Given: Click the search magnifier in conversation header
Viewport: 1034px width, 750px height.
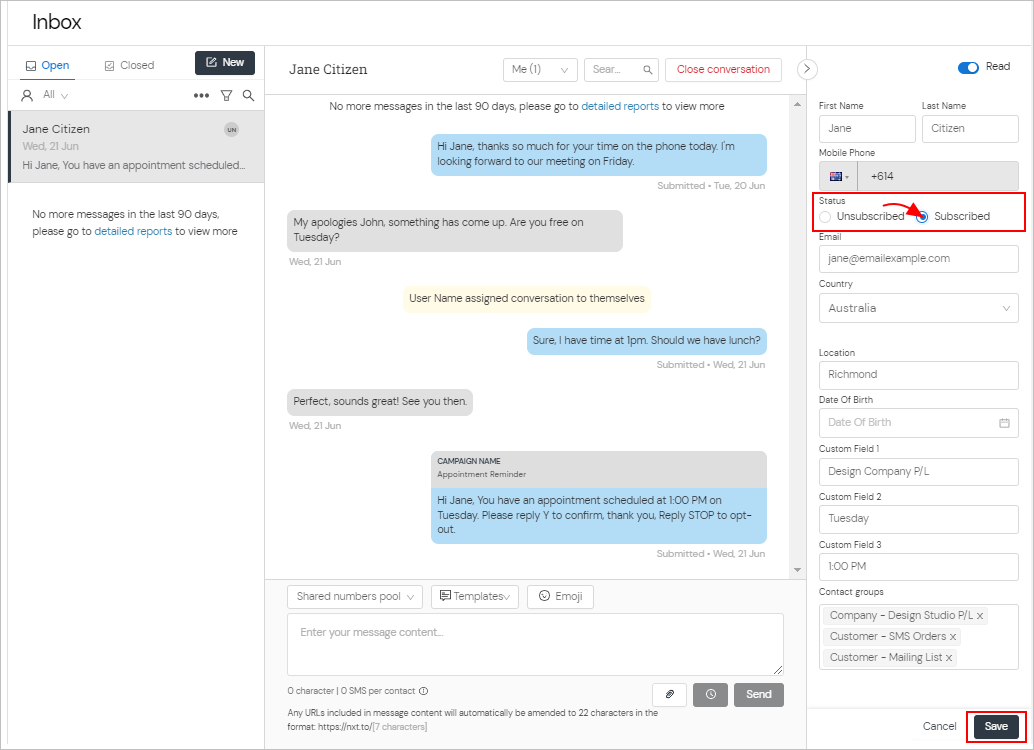Looking at the screenshot, I should pos(648,70).
